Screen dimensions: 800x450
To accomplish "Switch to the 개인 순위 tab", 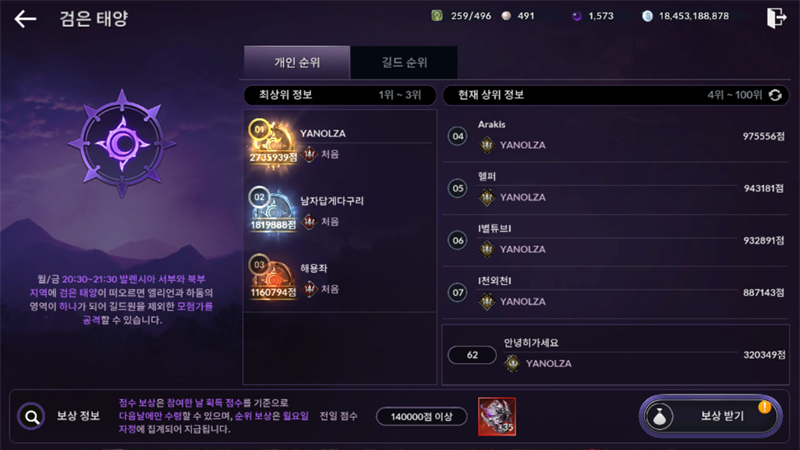I will click(x=297, y=62).
